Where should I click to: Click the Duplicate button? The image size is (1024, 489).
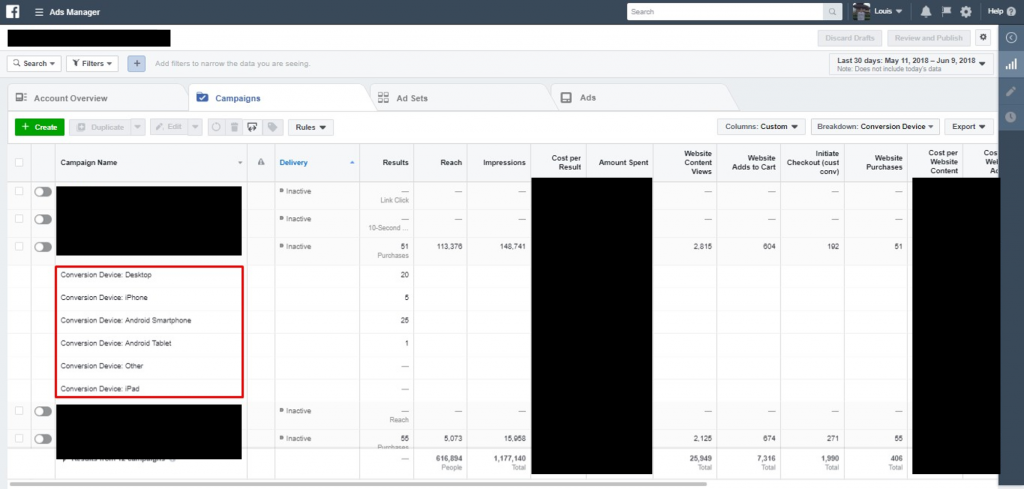pos(100,127)
